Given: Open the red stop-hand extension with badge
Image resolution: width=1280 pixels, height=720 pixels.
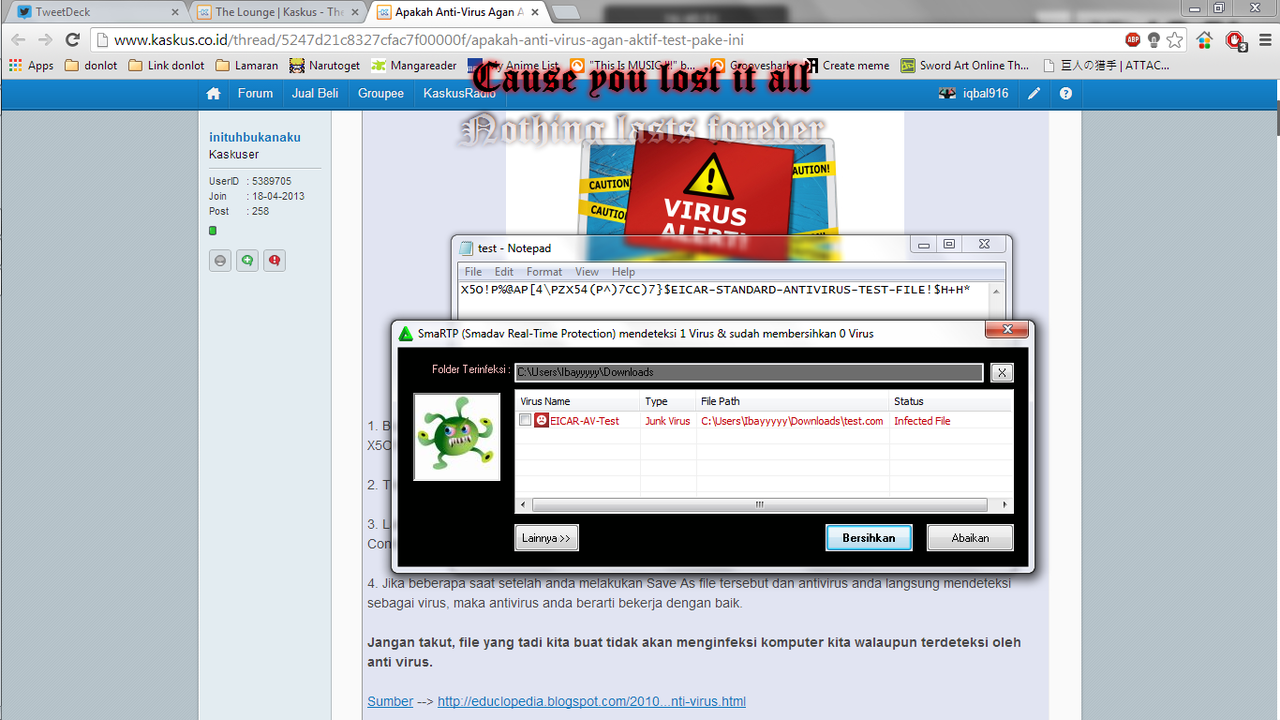Looking at the screenshot, I should [x=1236, y=40].
